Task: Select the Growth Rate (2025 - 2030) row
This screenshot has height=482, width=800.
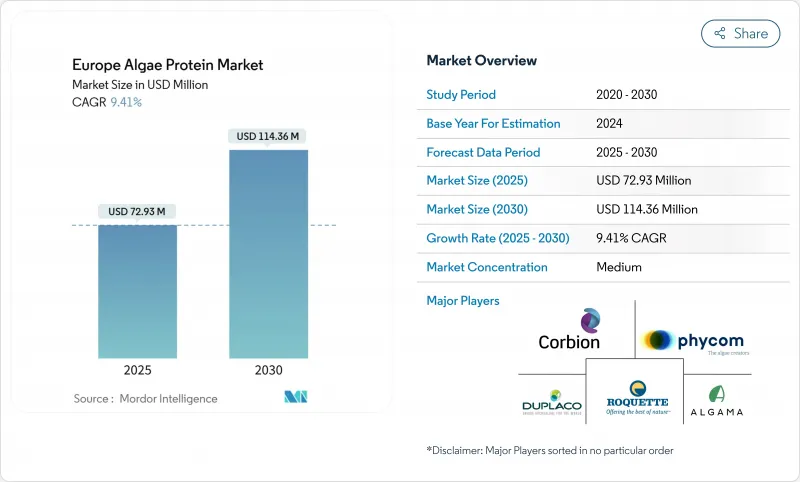Action: pos(598,239)
